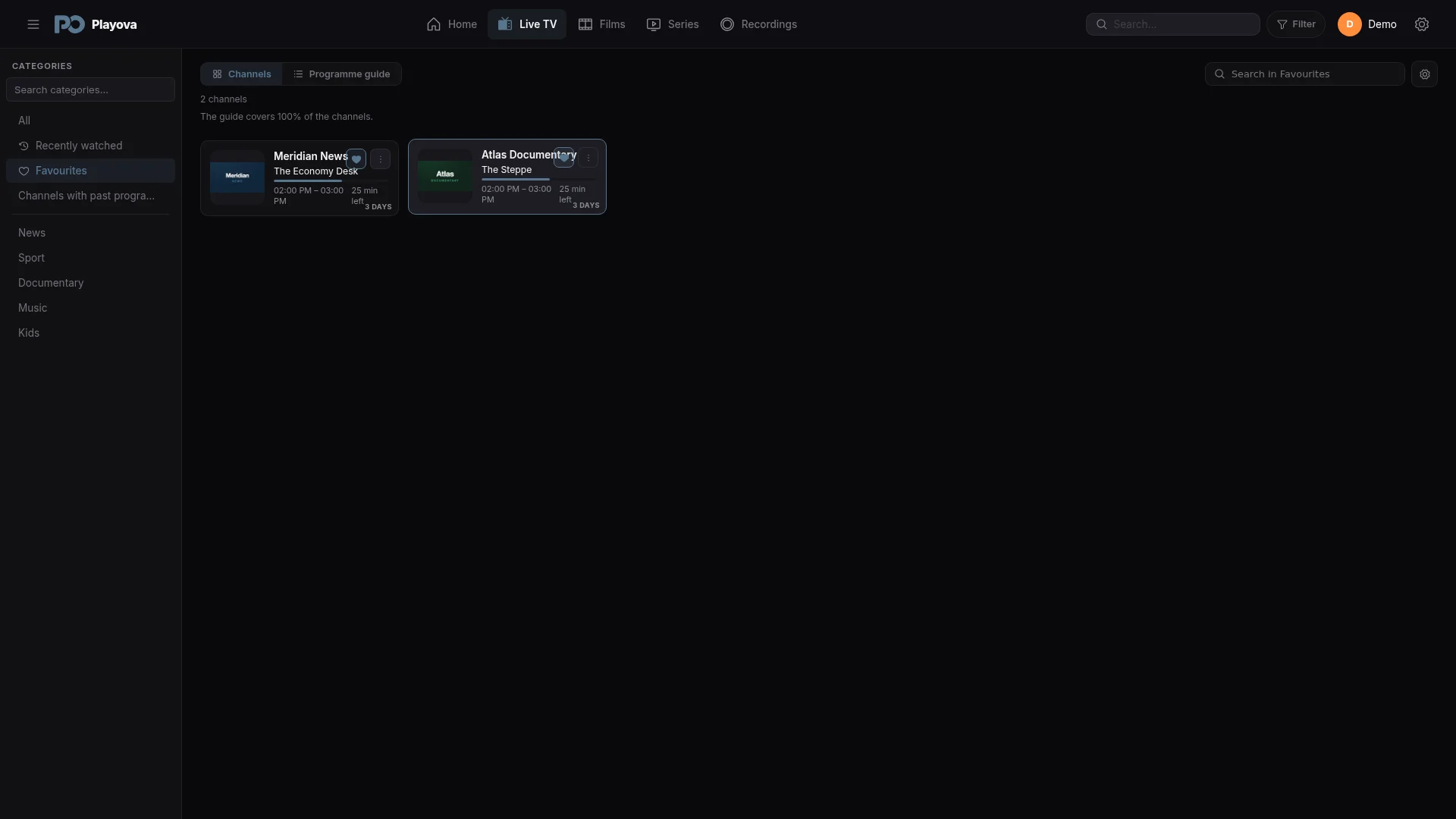This screenshot has height=819, width=1456.
Task: Open the channel view settings gear
Action: pyautogui.click(x=1424, y=74)
